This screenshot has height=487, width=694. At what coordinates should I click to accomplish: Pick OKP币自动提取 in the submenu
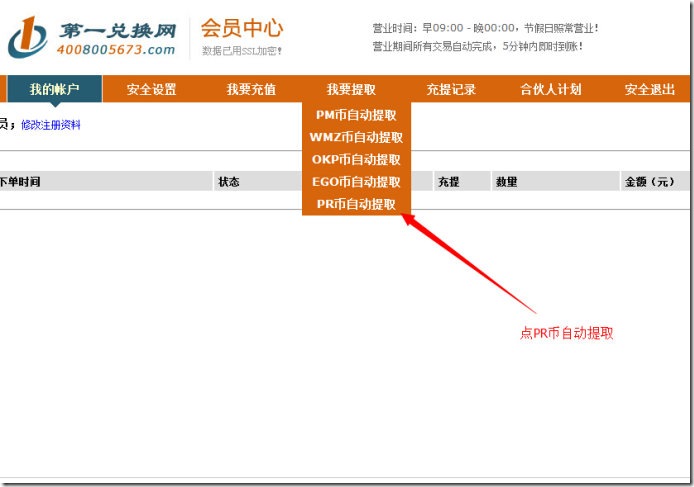(356, 159)
